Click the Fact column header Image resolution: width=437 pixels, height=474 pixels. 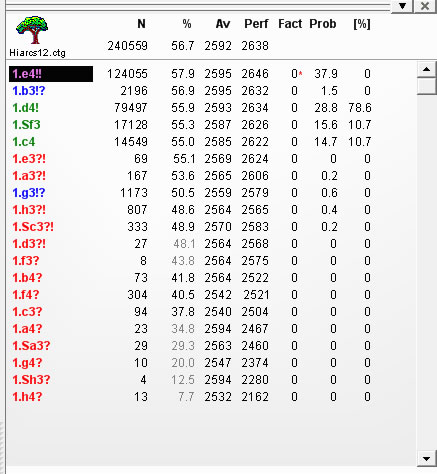290,24
